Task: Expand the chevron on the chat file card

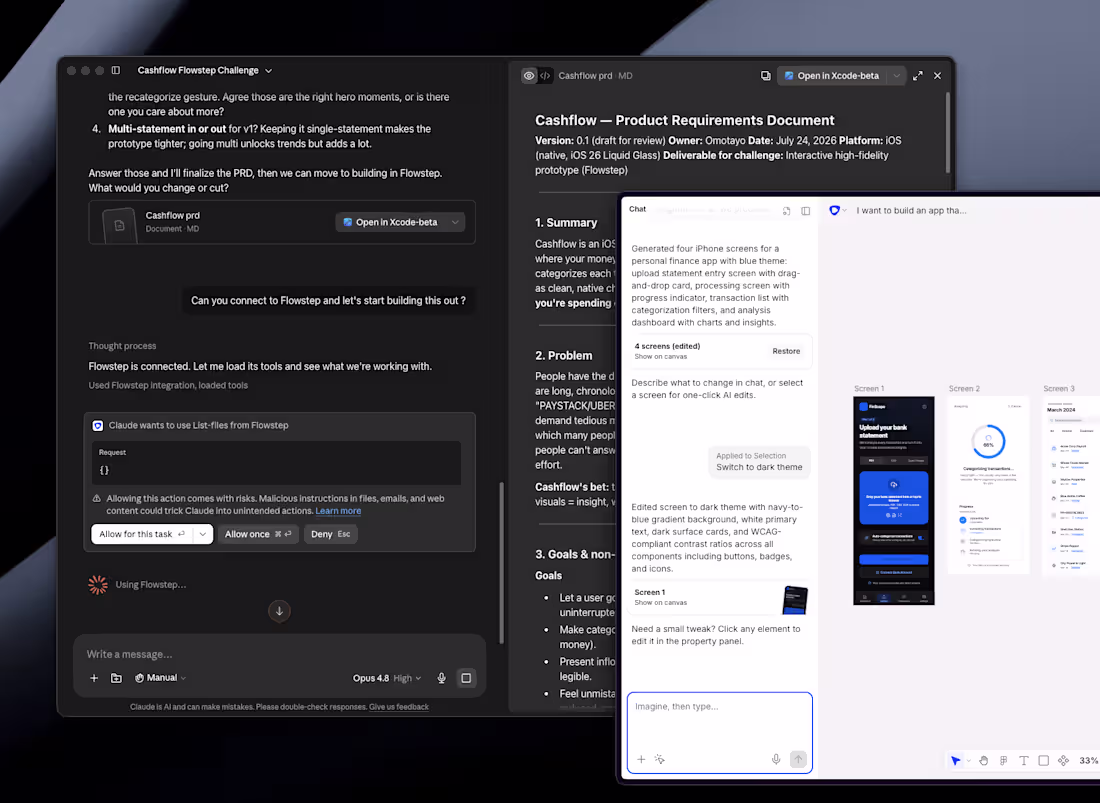Action: pos(455,222)
